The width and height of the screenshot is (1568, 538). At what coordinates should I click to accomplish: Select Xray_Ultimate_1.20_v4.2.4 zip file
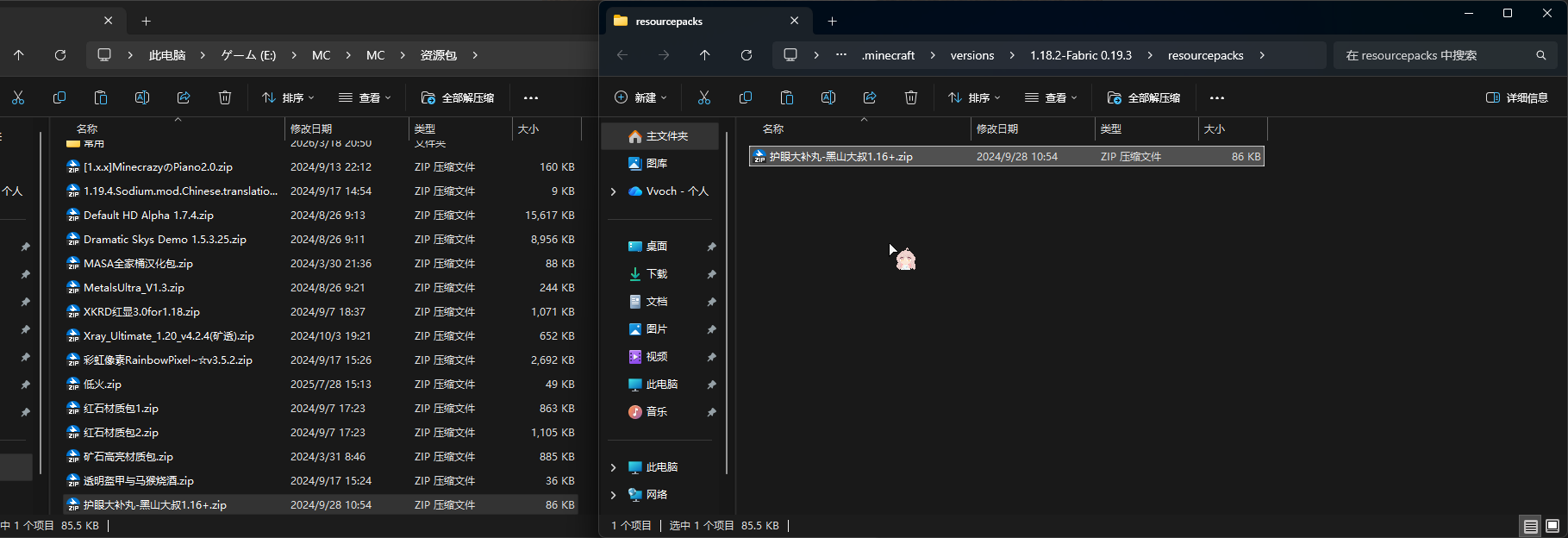(x=320, y=336)
